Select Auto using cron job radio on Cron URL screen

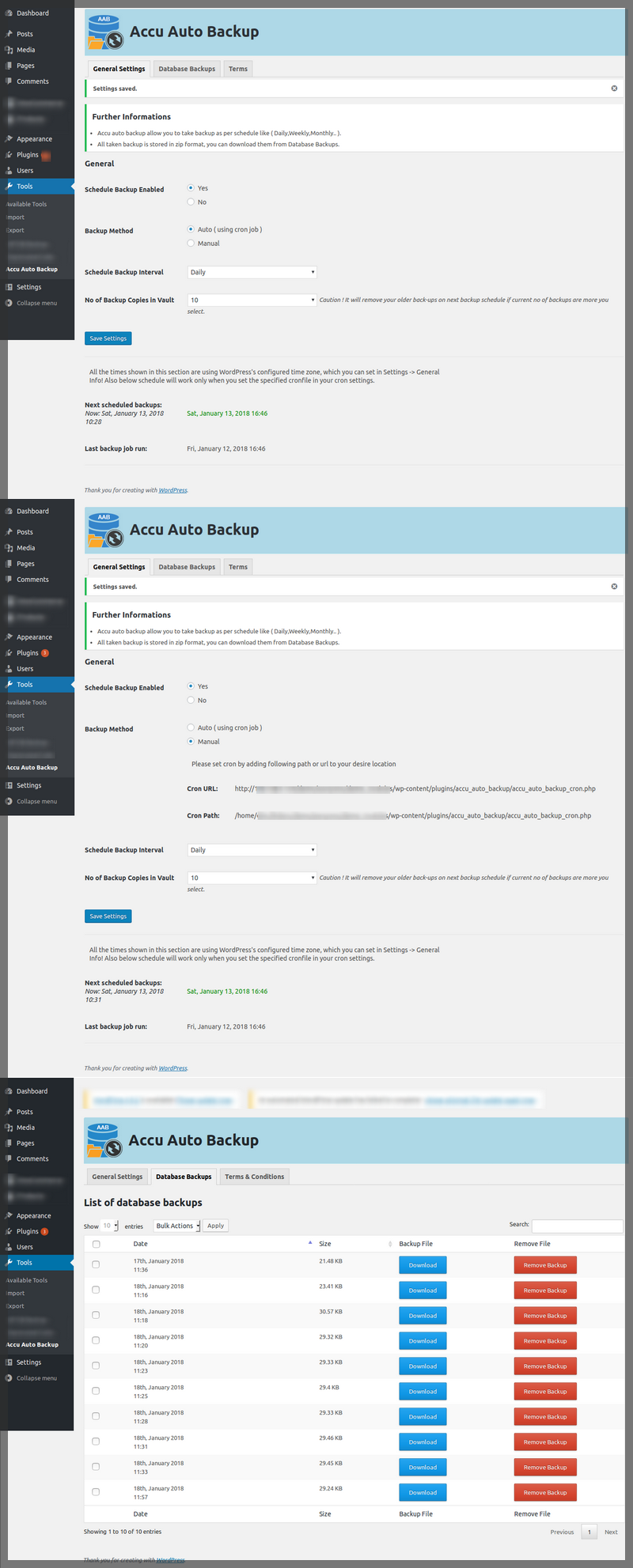191,727
